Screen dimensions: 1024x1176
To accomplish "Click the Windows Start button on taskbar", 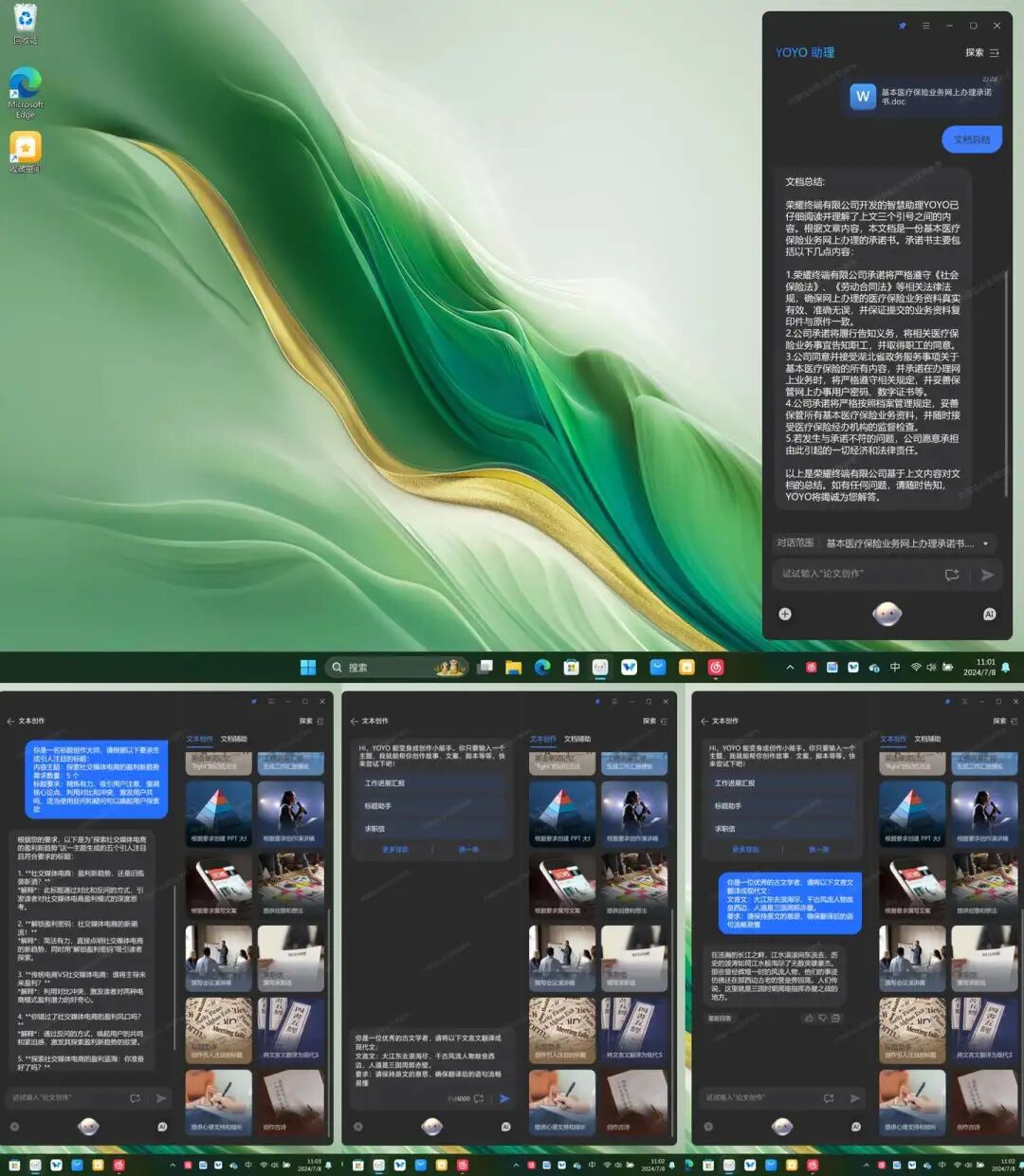I will [x=308, y=668].
